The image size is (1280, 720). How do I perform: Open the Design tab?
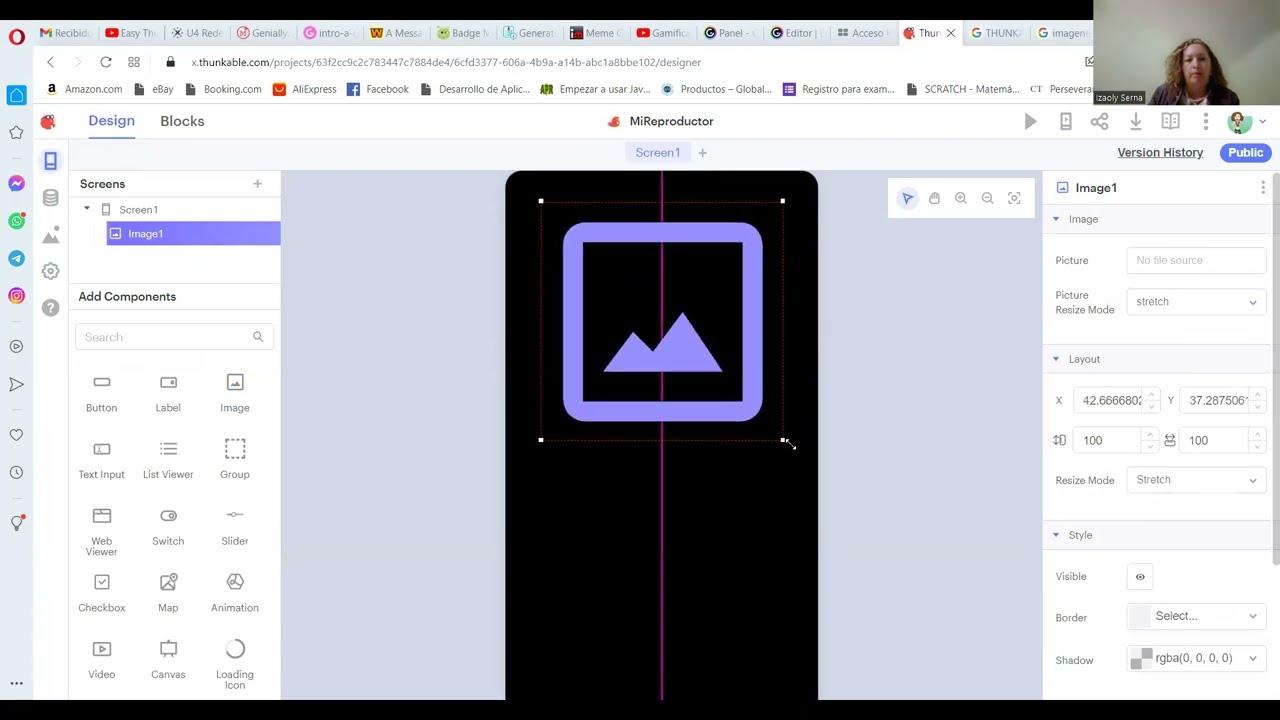coord(111,121)
